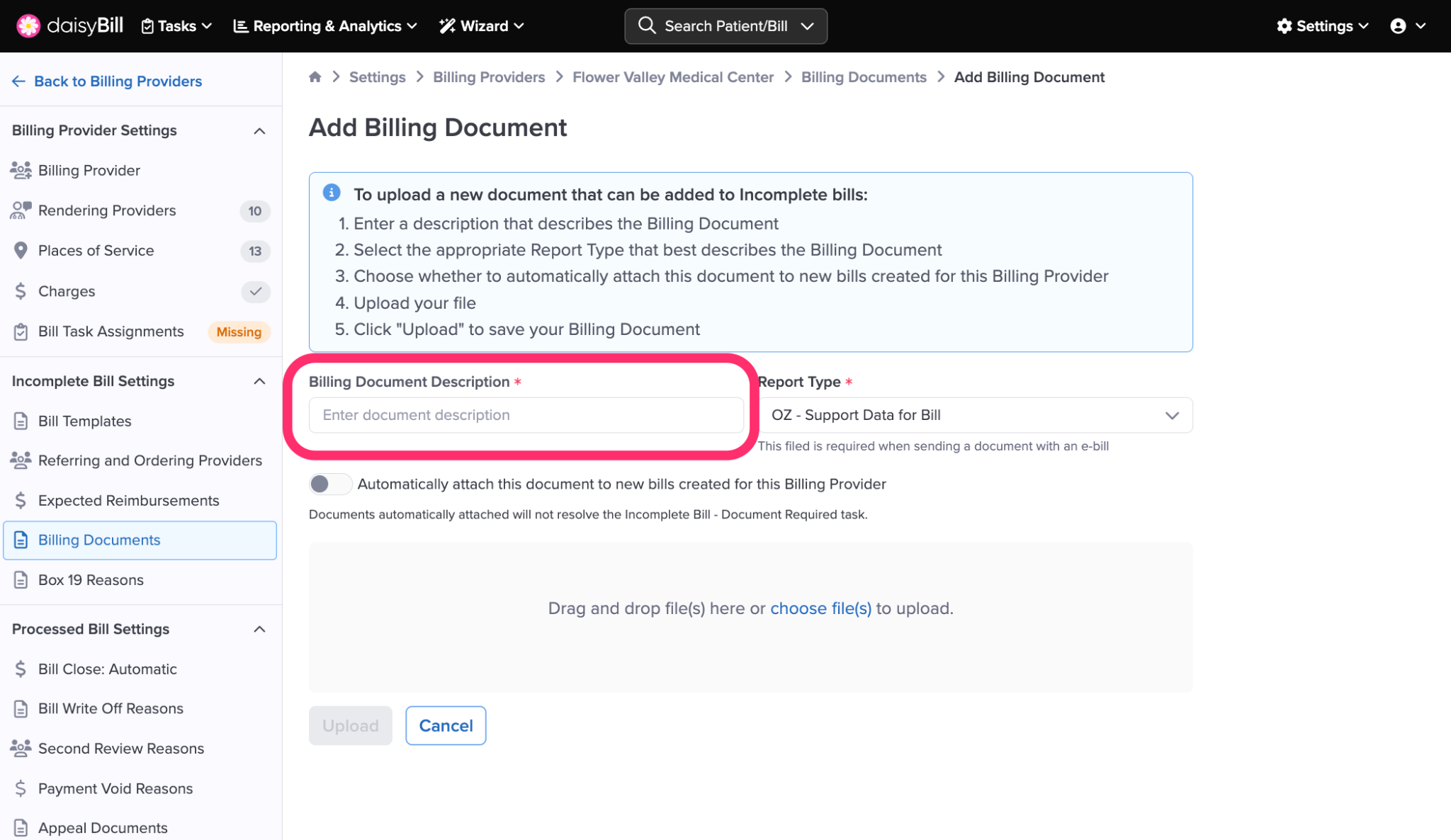1451x840 pixels.
Task: Click the daisyBill flower logo icon
Action: tap(28, 26)
